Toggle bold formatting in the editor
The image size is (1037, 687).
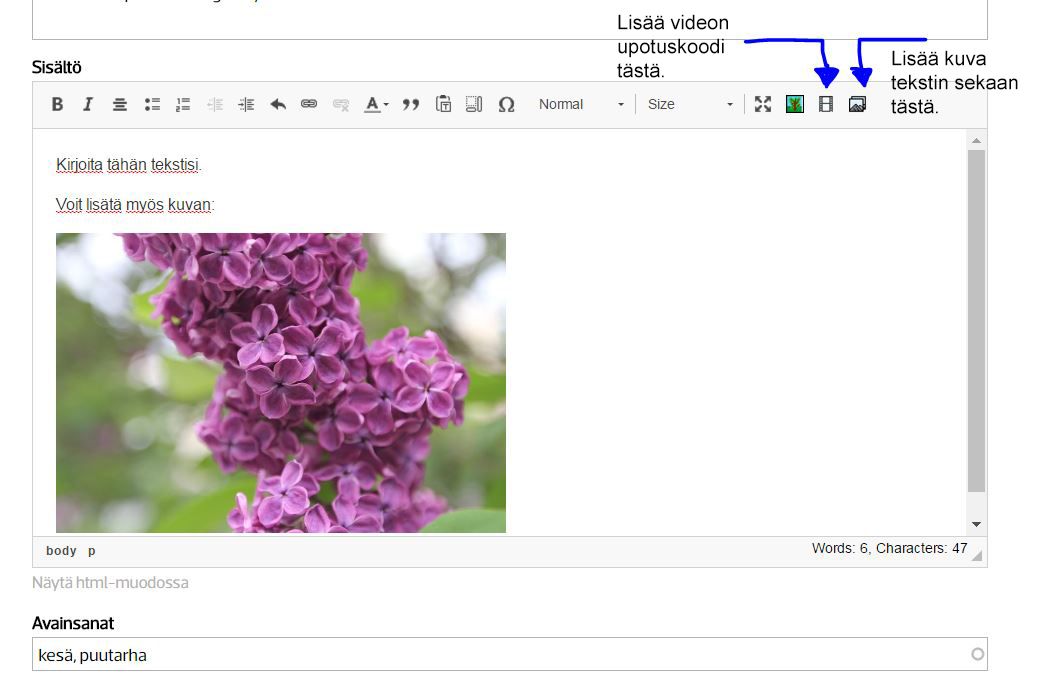coord(57,104)
